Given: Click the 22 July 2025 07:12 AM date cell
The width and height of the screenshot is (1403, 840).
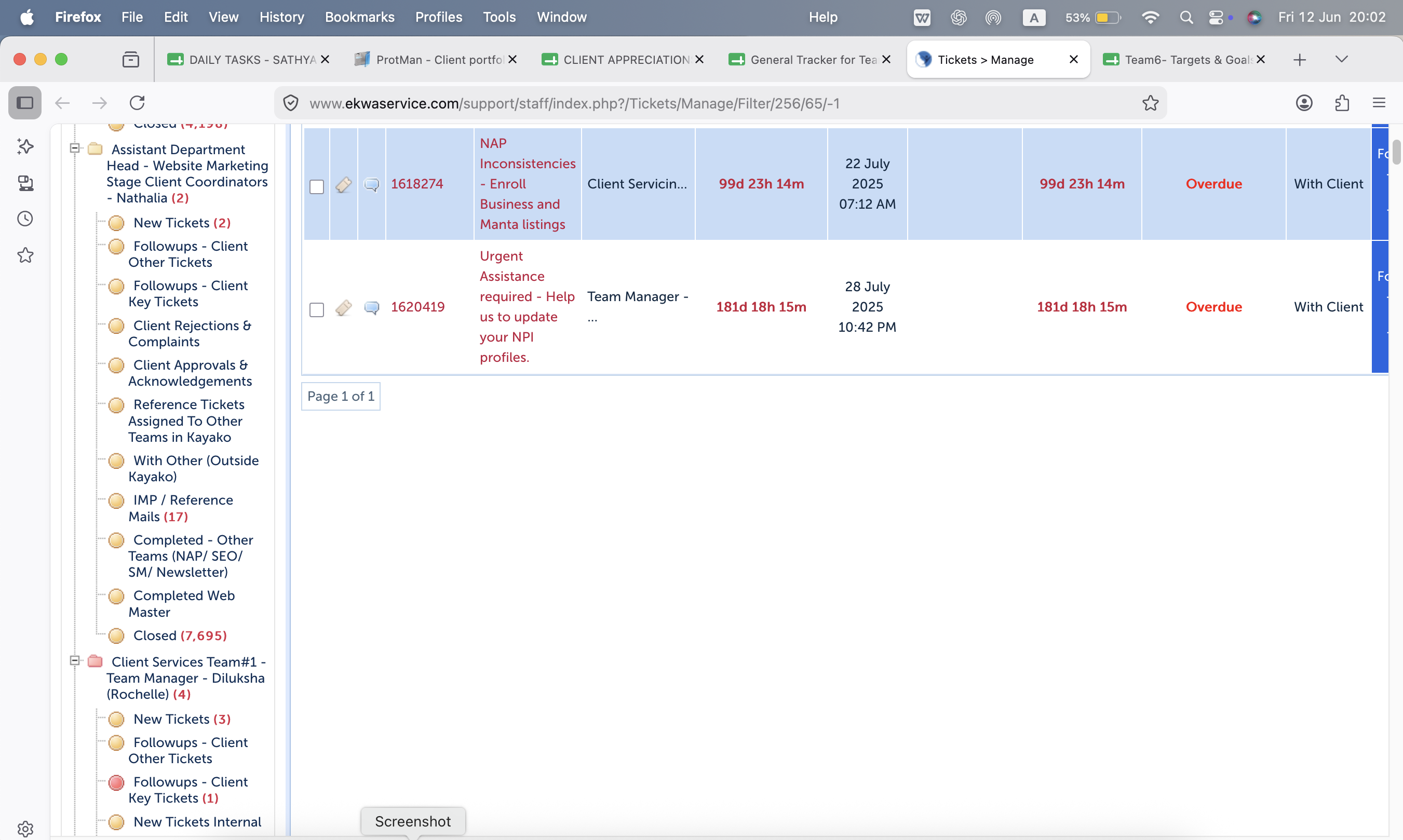Looking at the screenshot, I should (x=867, y=184).
